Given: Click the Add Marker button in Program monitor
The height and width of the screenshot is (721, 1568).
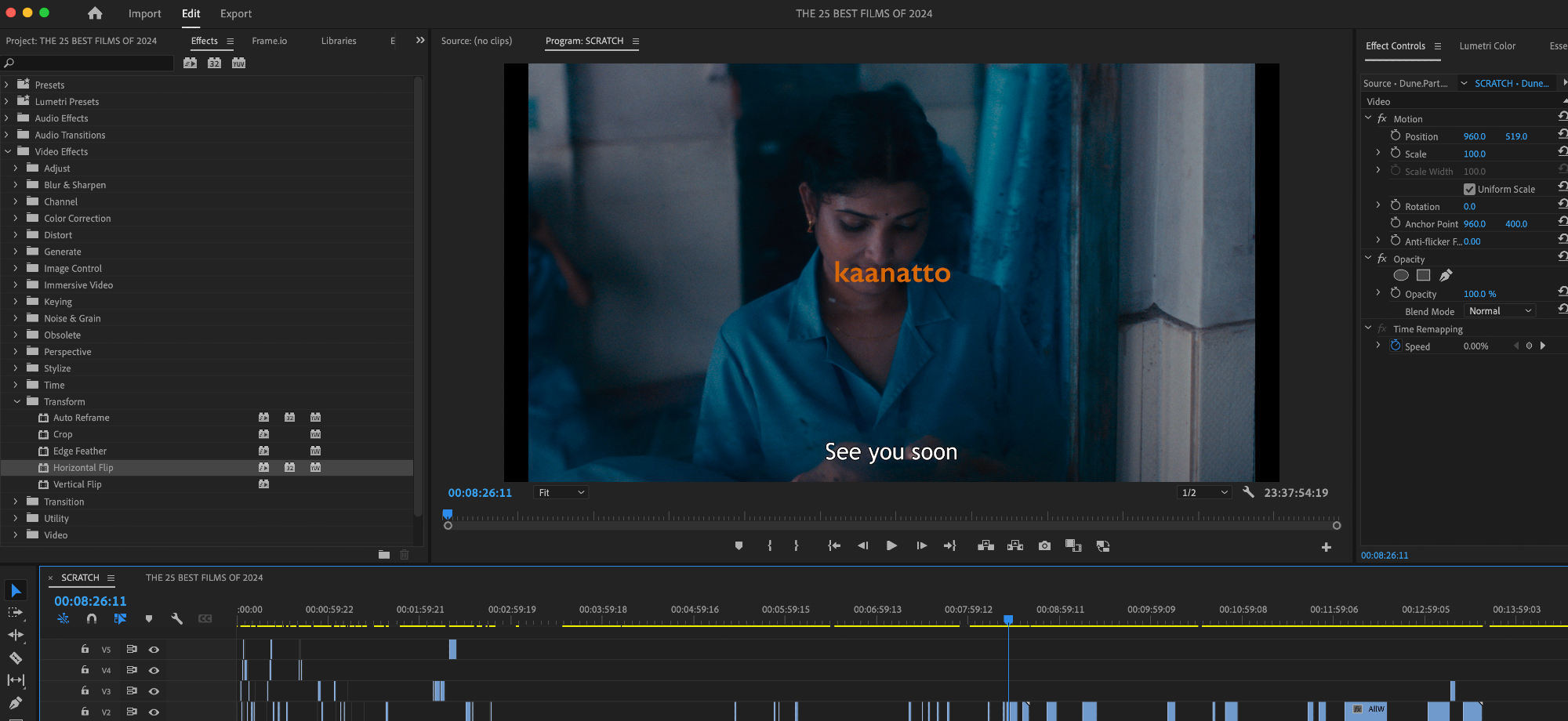Looking at the screenshot, I should tap(739, 546).
